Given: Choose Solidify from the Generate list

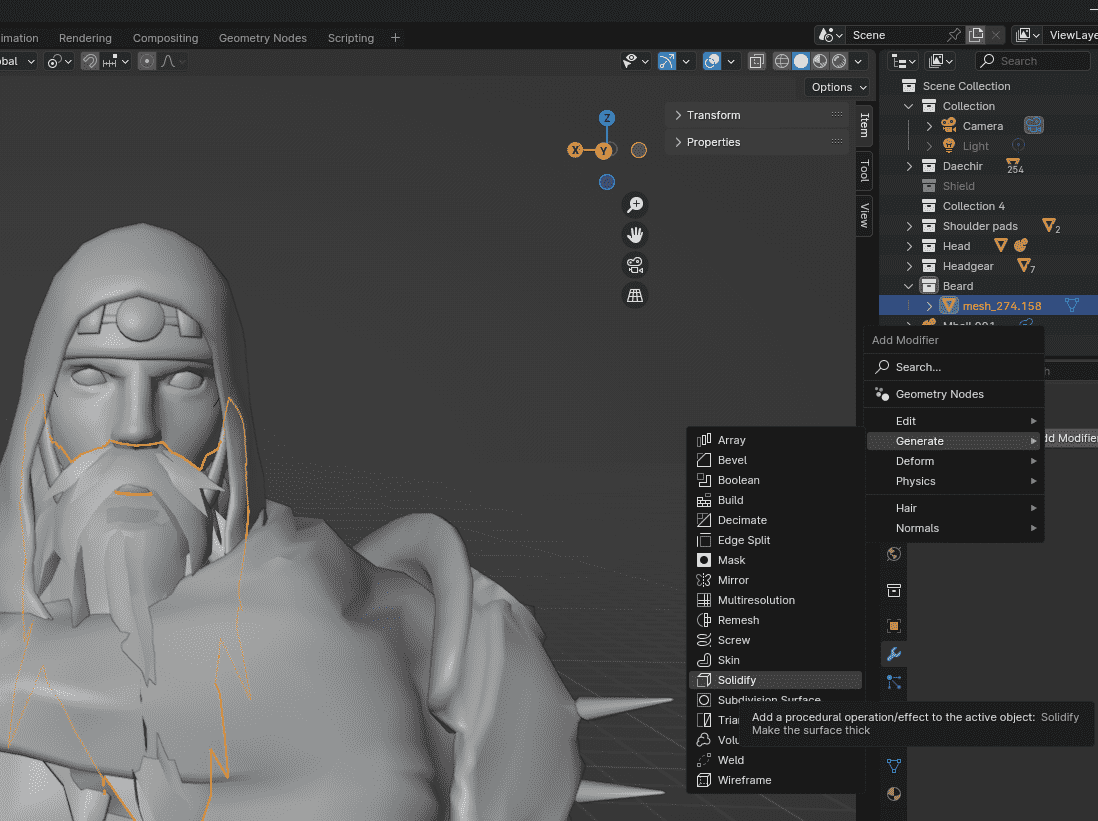Looking at the screenshot, I should pyautogui.click(x=775, y=680).
